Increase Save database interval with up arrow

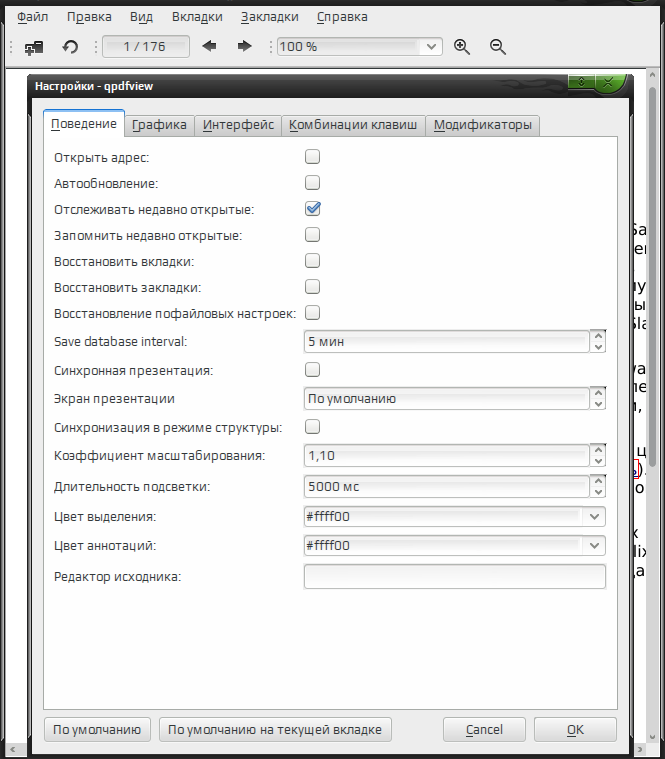coord(598,336)
